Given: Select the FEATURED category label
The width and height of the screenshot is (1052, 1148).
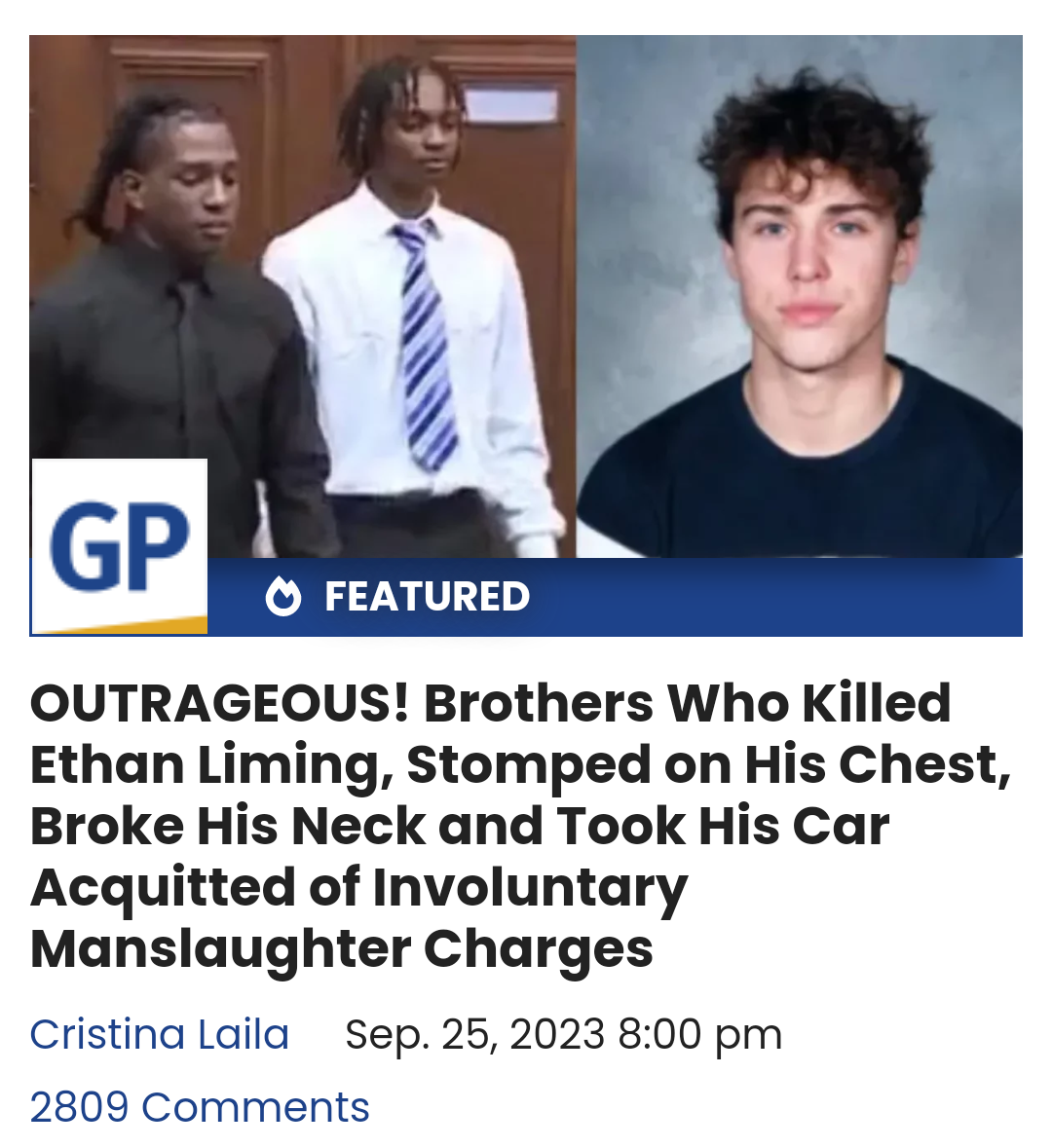Looking at the screenshot, I should pos(427,597).
